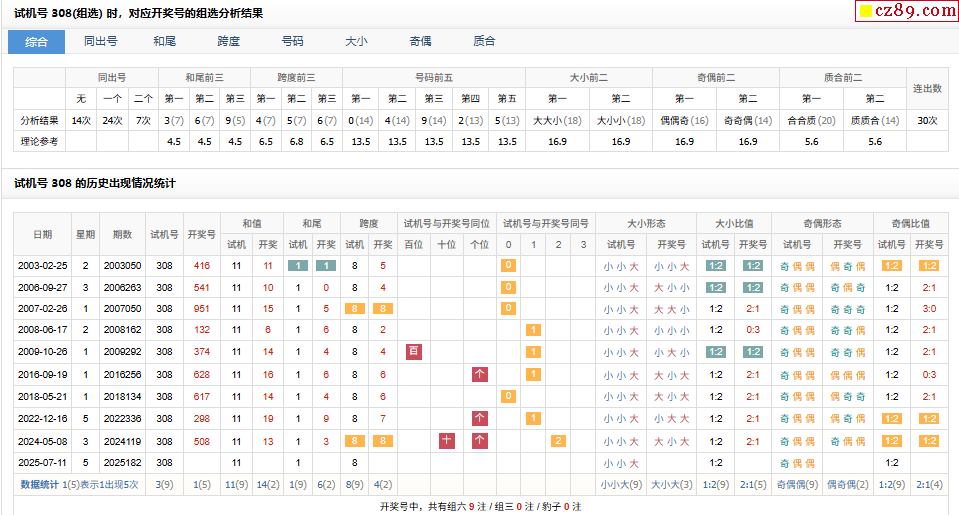This screenshot has width=959, height=515.
Task: Open the 质合 tab
Action: 484,41
